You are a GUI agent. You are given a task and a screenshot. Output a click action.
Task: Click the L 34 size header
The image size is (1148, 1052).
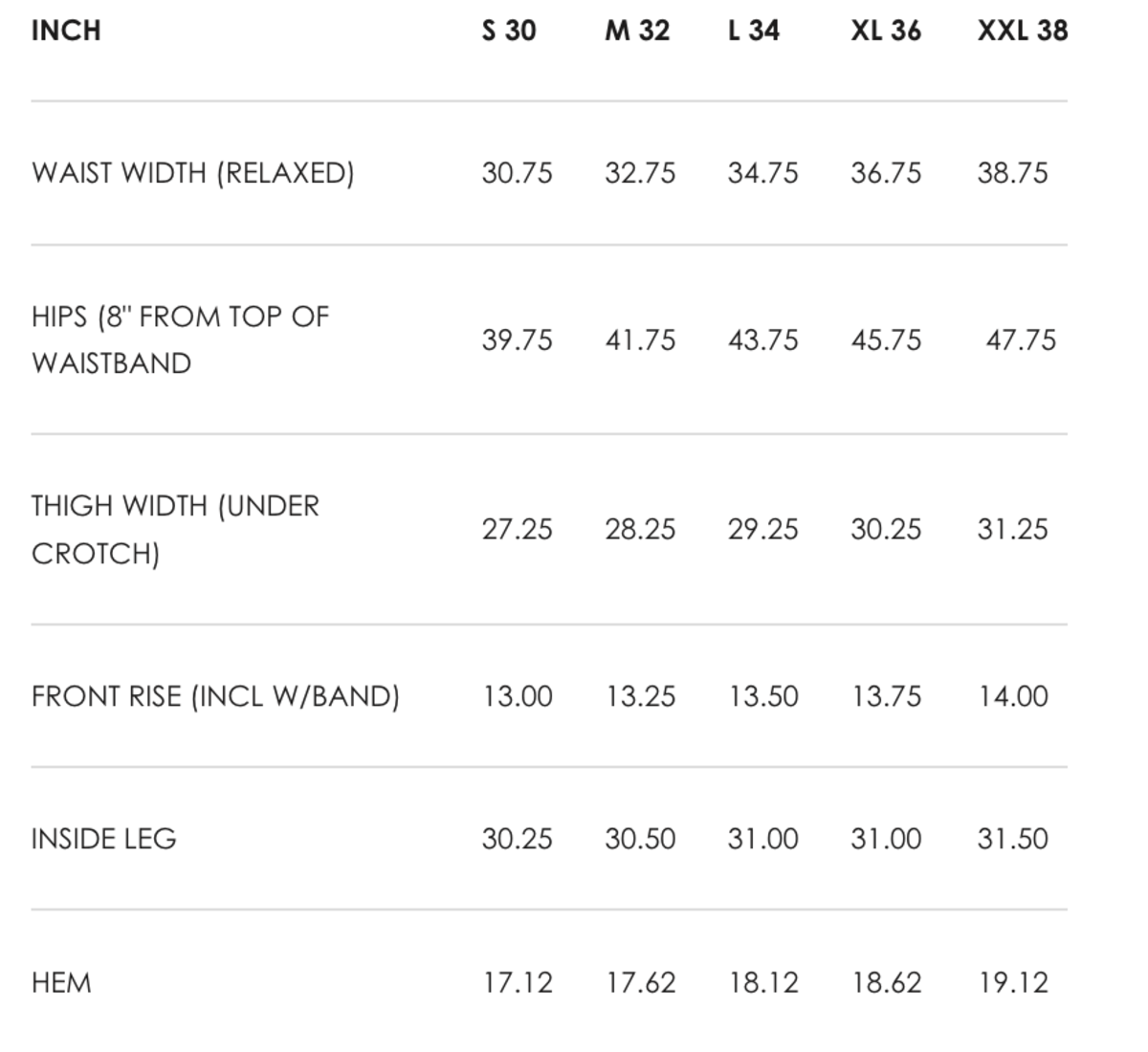[x=754, y=31]
